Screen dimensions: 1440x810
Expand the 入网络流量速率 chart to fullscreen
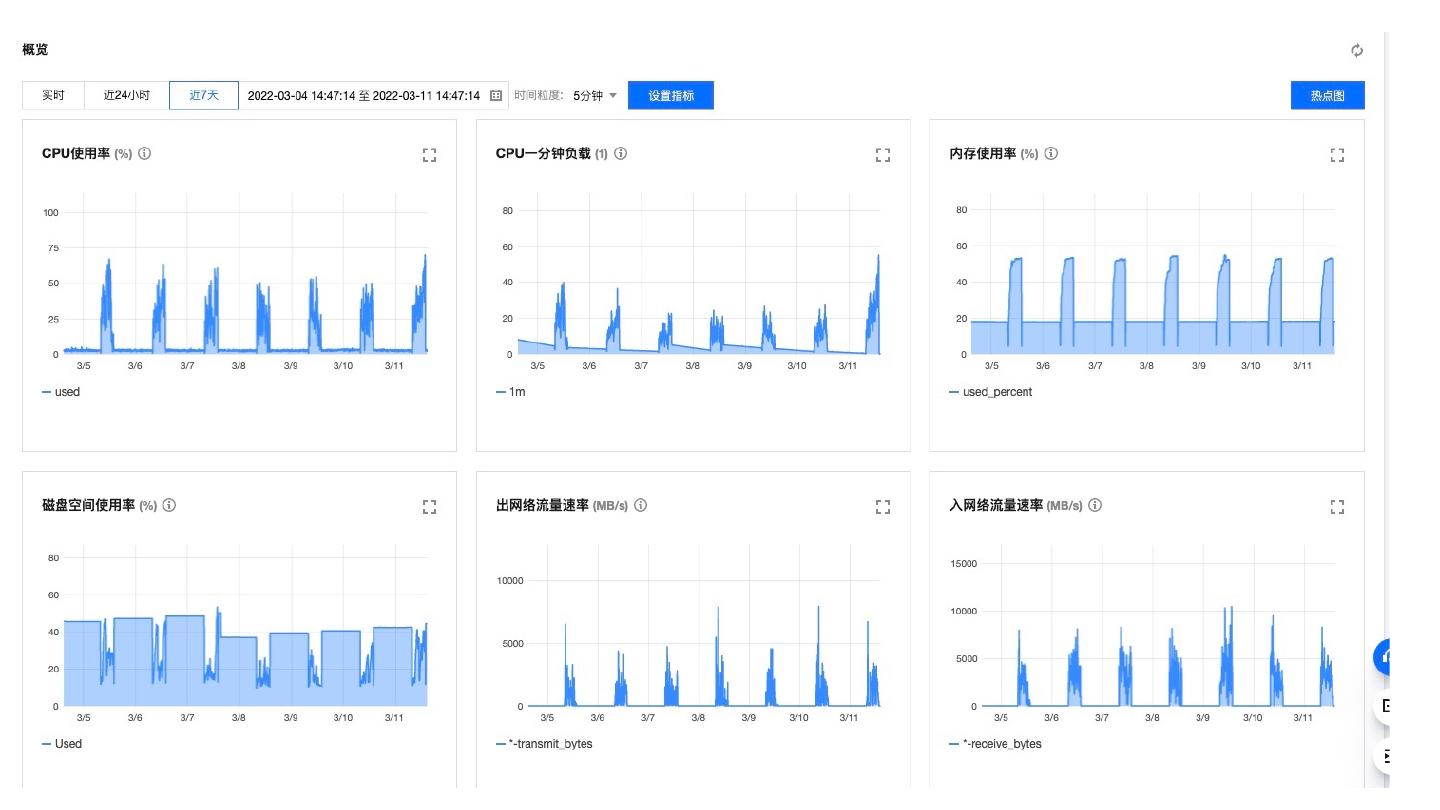[x=1337, y=507]
